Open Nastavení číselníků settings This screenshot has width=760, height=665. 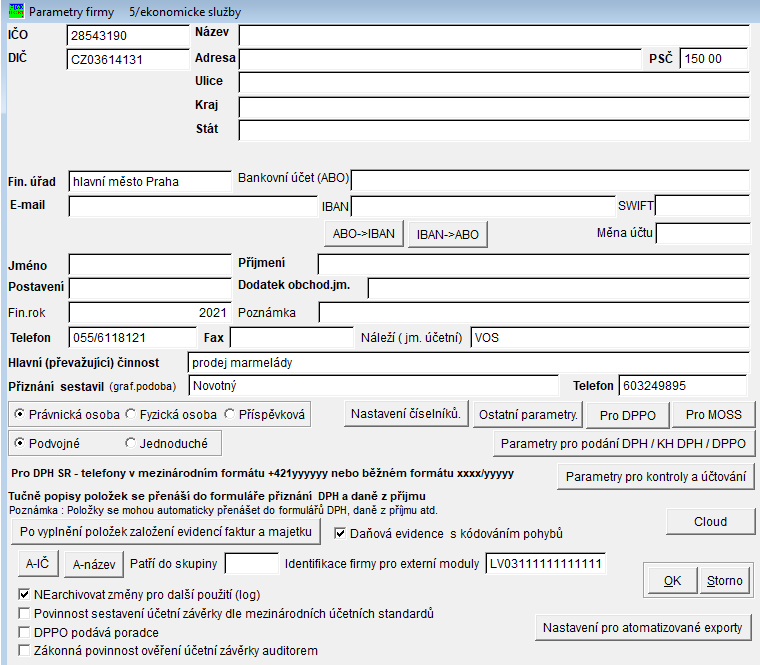[406, 414]
